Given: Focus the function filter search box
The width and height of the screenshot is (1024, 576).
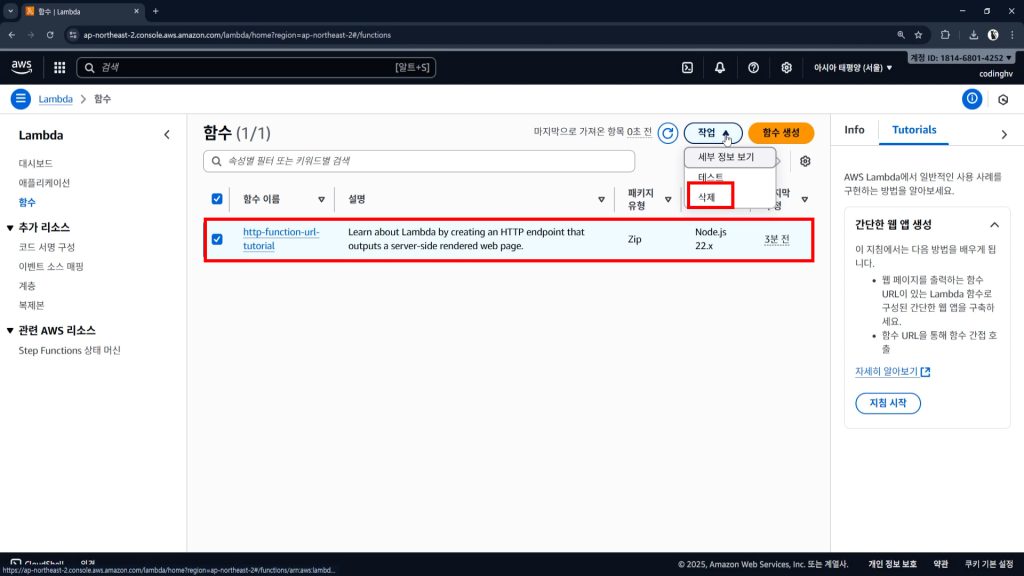Looking at the screenshot, I should pos(419,161).
